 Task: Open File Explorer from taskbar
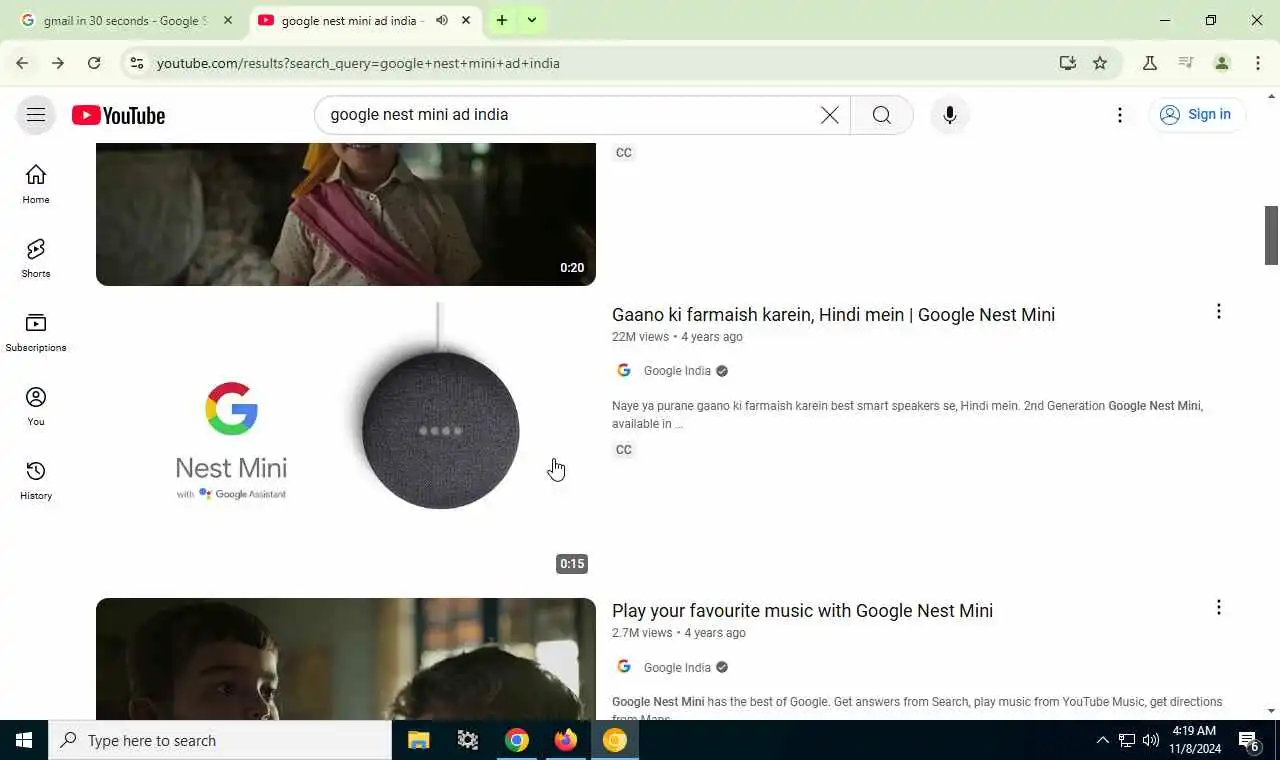click(418, 740)
